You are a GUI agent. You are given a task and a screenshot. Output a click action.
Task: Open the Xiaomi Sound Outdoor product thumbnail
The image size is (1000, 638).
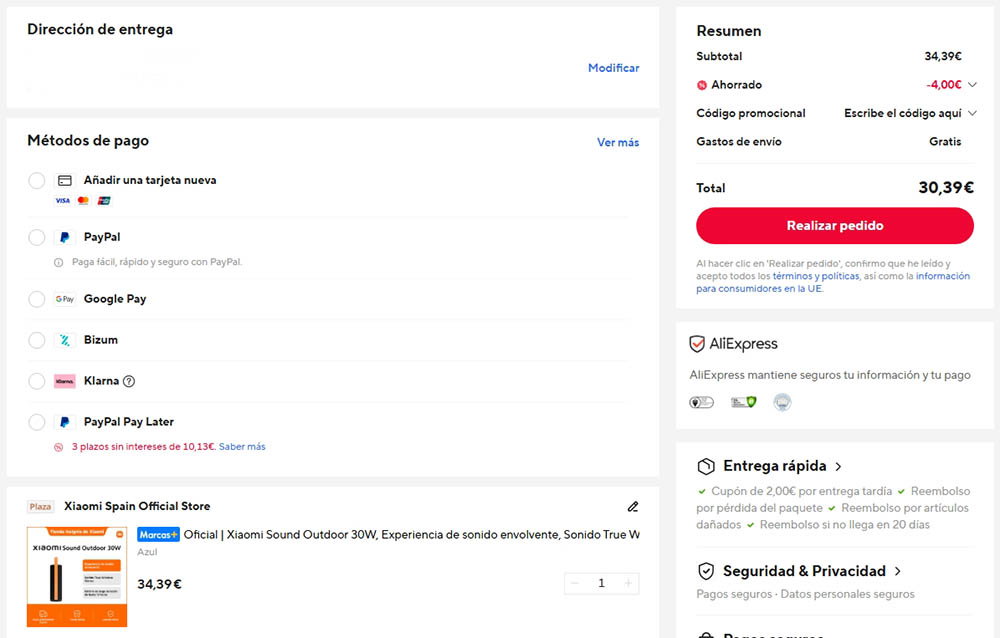[77, 577]
